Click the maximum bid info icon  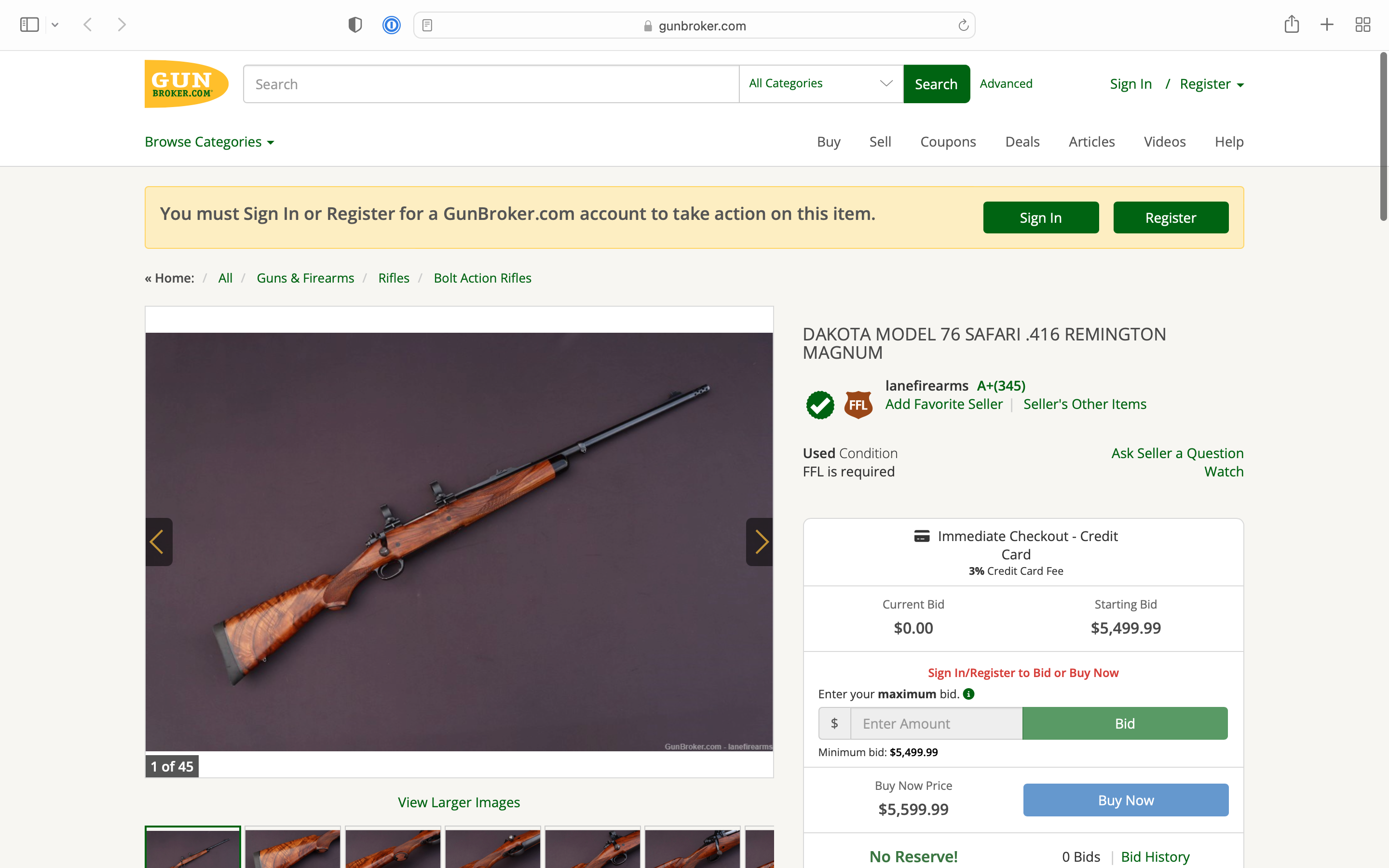968,694
